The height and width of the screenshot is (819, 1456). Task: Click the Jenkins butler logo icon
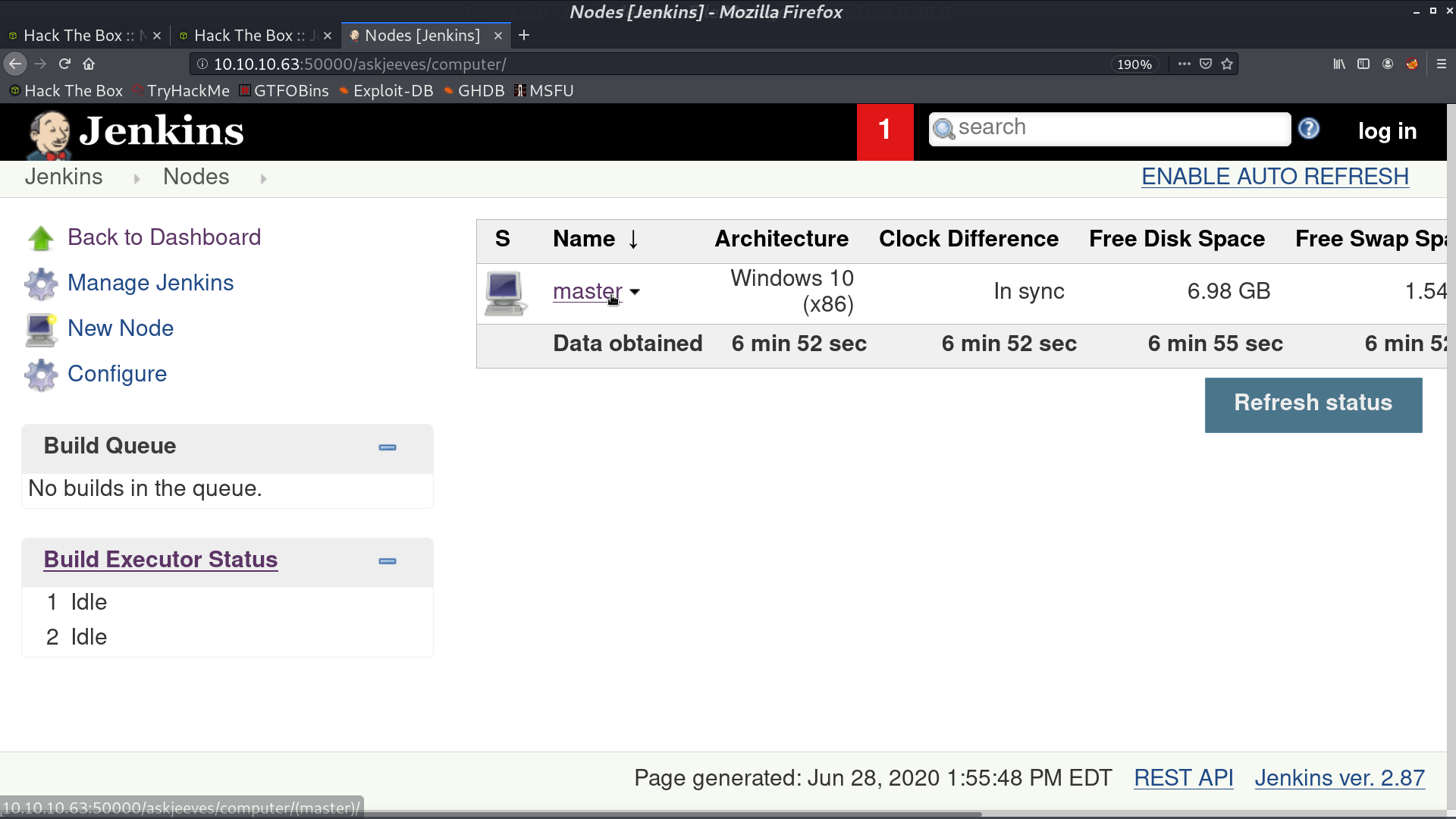[49, 135]
